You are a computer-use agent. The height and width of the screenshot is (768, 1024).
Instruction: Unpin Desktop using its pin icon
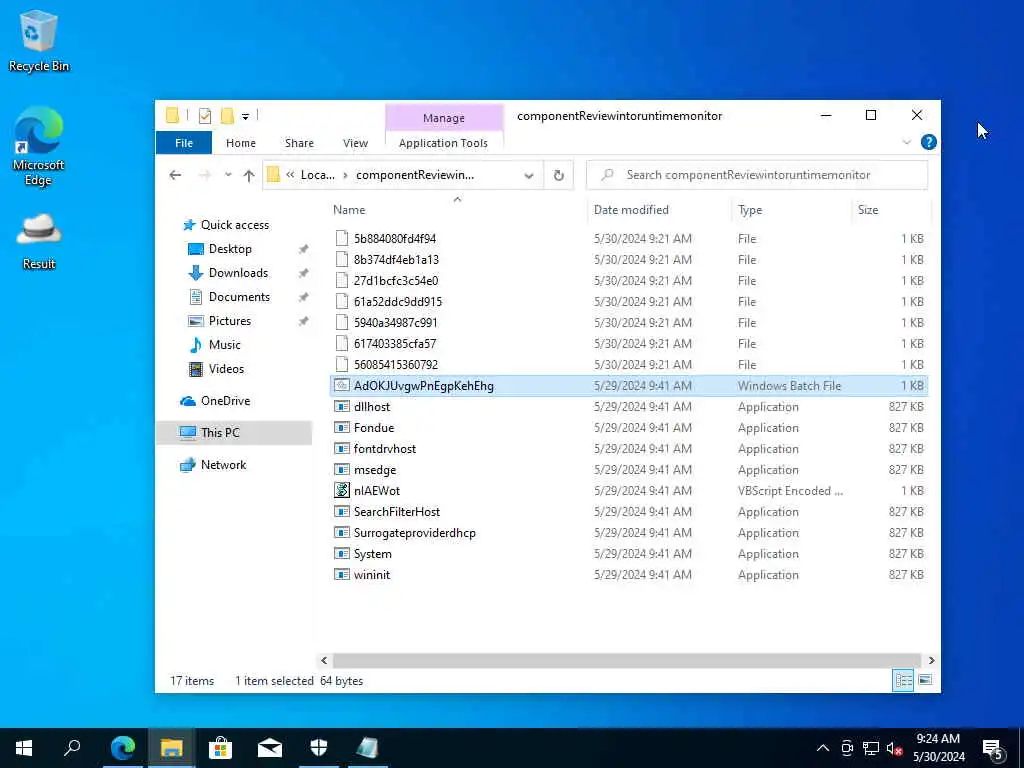pyautogui.click(x=303, y=249)
